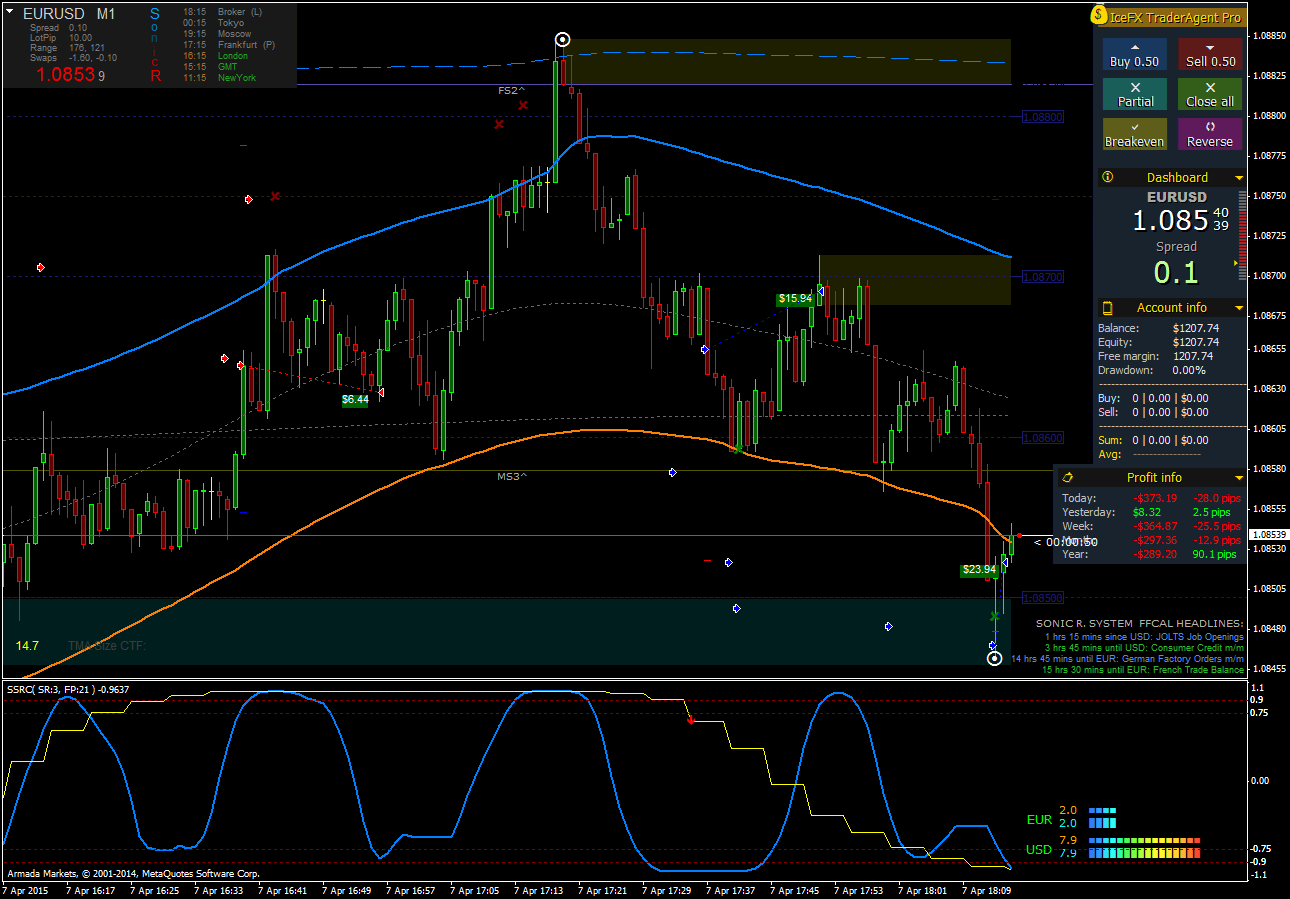This screenshot has width=1290, height=899.
Task: Click the $15.94 profit label
Action: pyautogui.click(x=795, y=298)
